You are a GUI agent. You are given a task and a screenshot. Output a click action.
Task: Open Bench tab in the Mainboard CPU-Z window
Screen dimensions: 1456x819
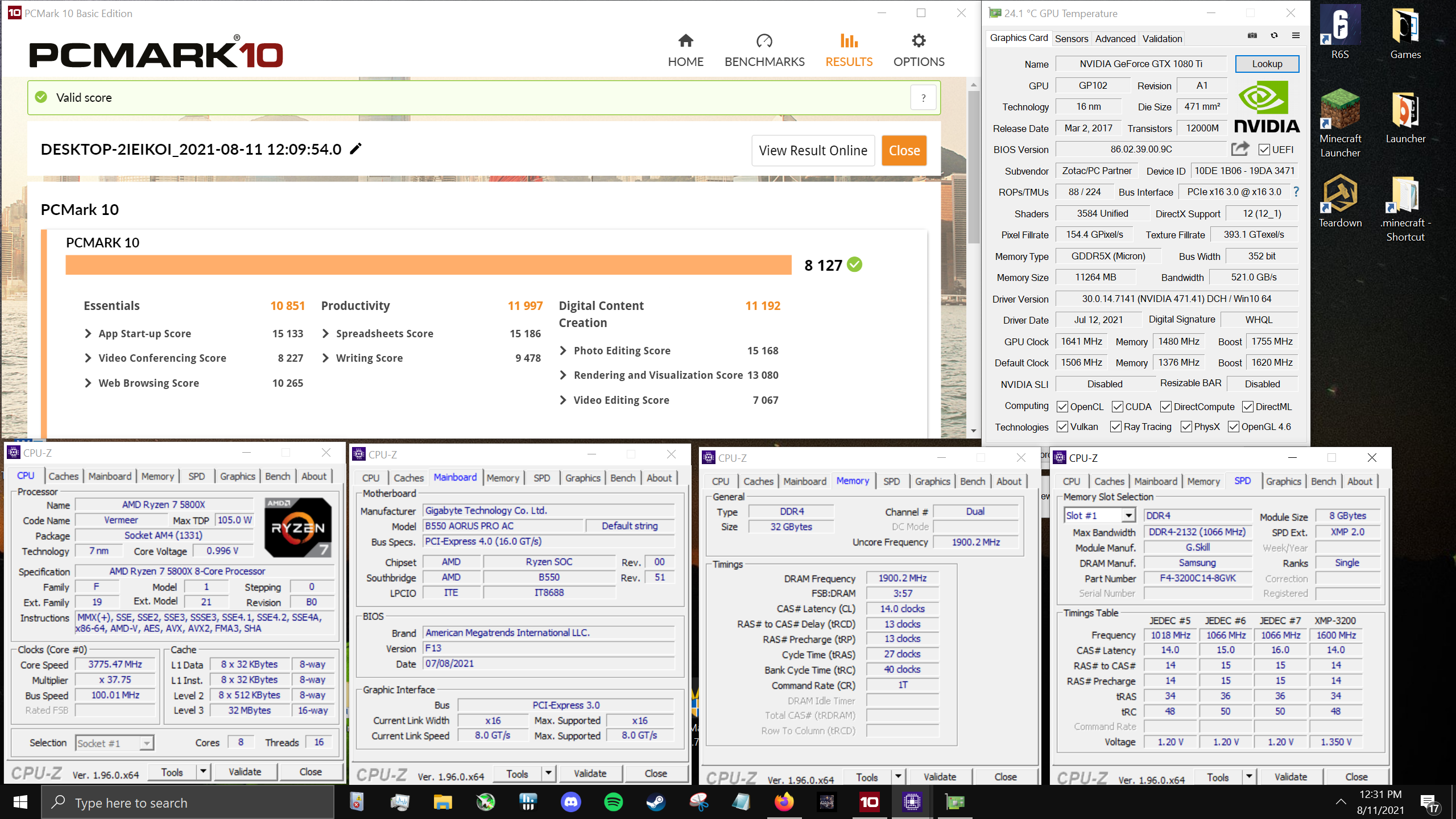[x=623, y=478]
